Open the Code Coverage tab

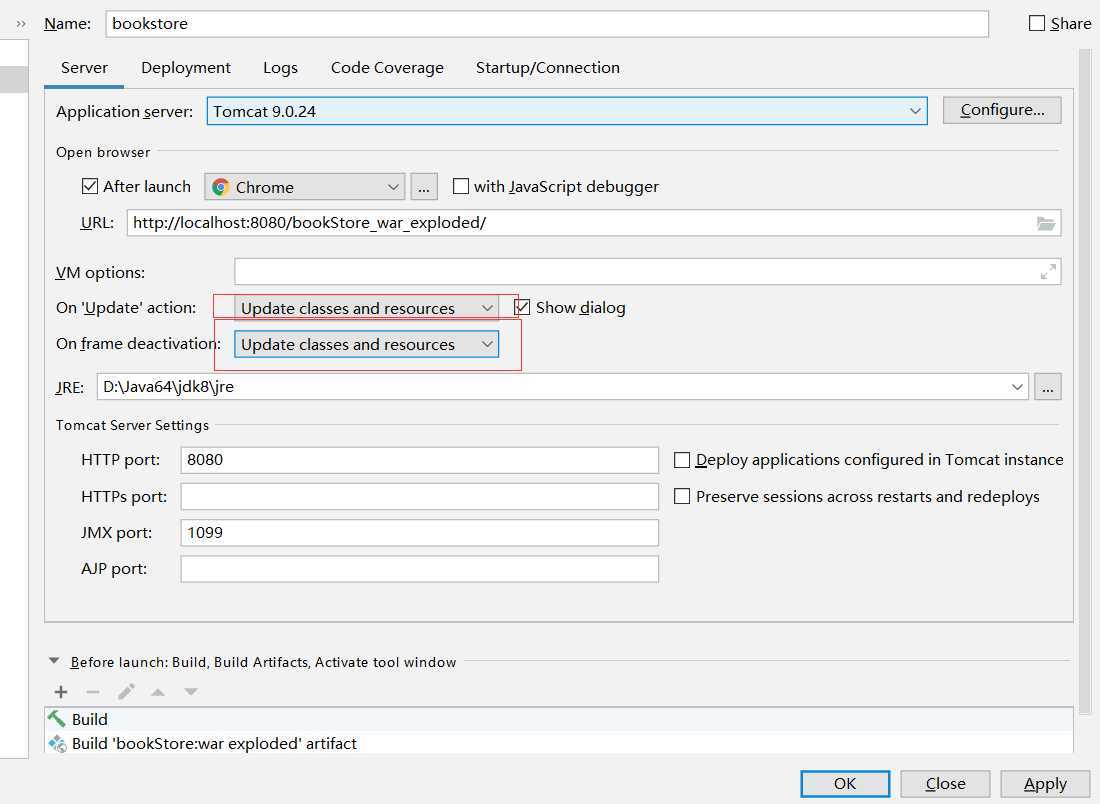coord(387,67)
